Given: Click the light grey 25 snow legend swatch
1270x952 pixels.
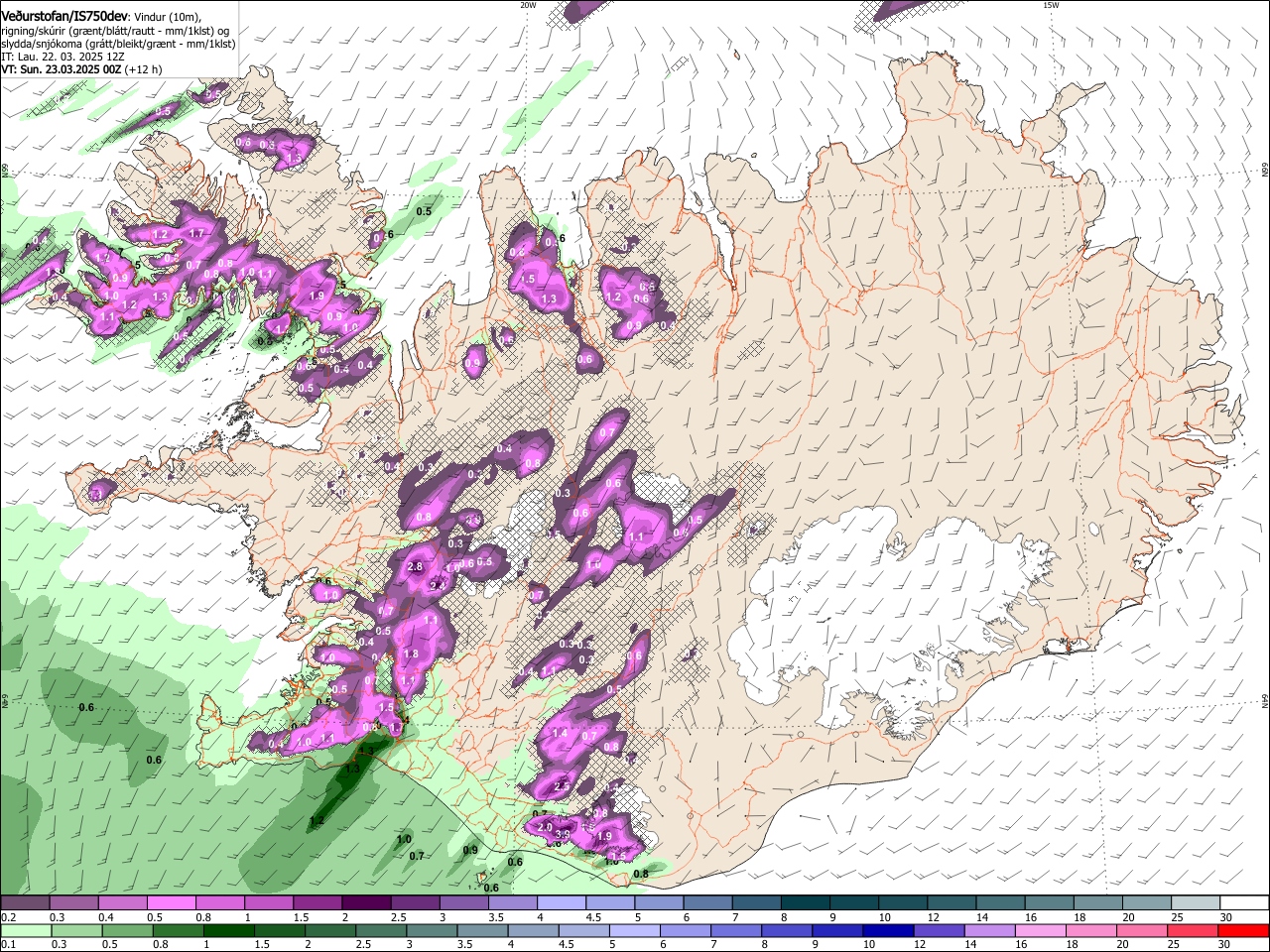Looking at the screenshot, I should pyautogui.click(x=1196, y=903).
